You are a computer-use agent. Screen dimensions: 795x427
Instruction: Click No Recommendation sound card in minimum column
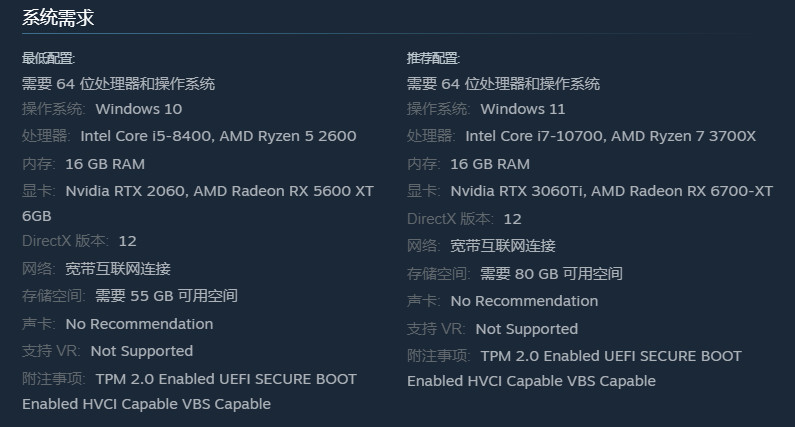(x=139, y=324)
